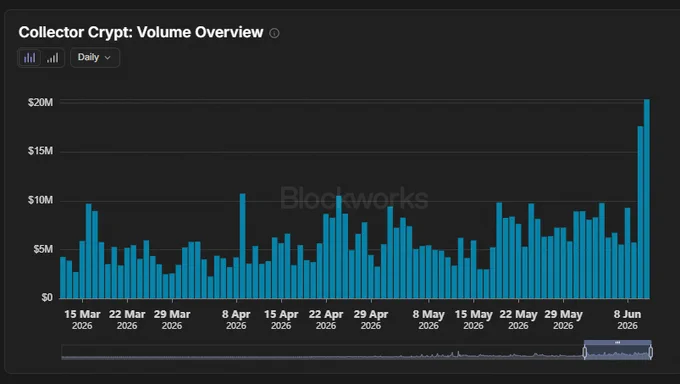
Task: Click the 8 Apr 2026 date label
Action: coord(236,319)
